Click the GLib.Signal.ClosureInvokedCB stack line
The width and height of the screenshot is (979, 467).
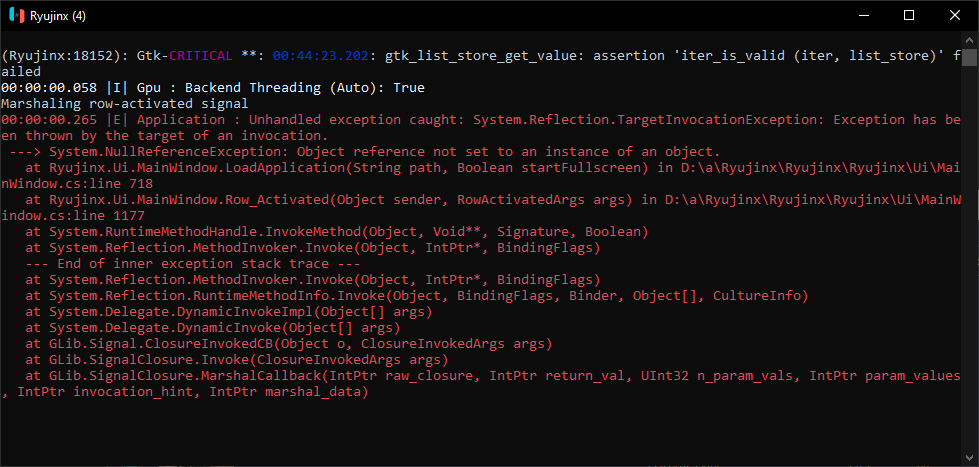(x=288, y=344)
